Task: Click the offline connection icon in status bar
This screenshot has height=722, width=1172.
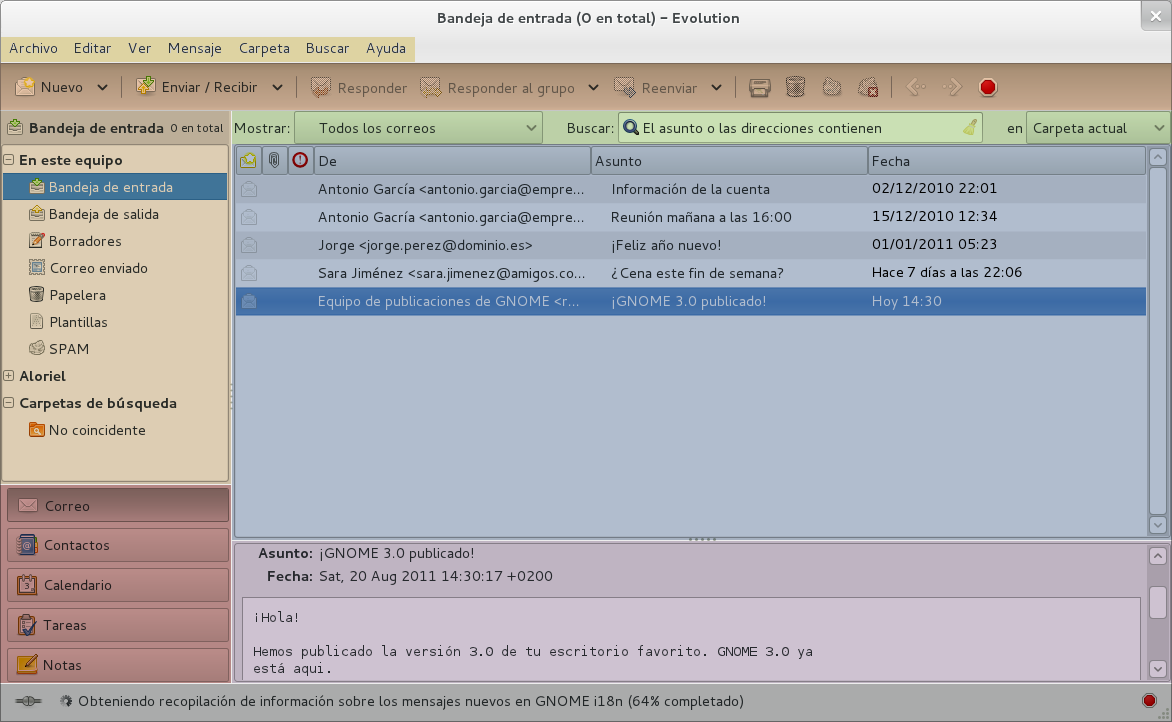Action: 28,701
